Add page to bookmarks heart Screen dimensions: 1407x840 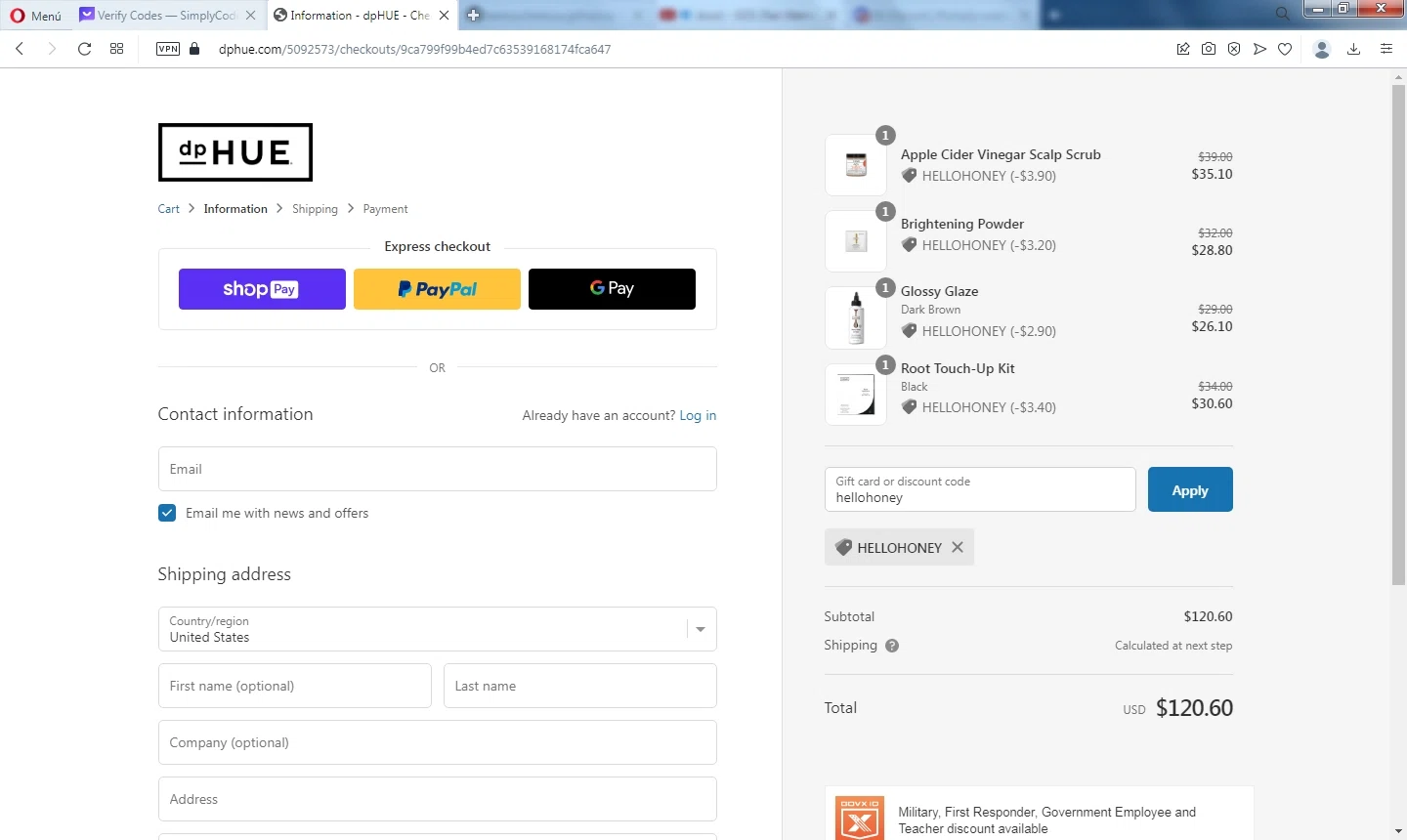pyautogui.click(x=1285, y=49)
